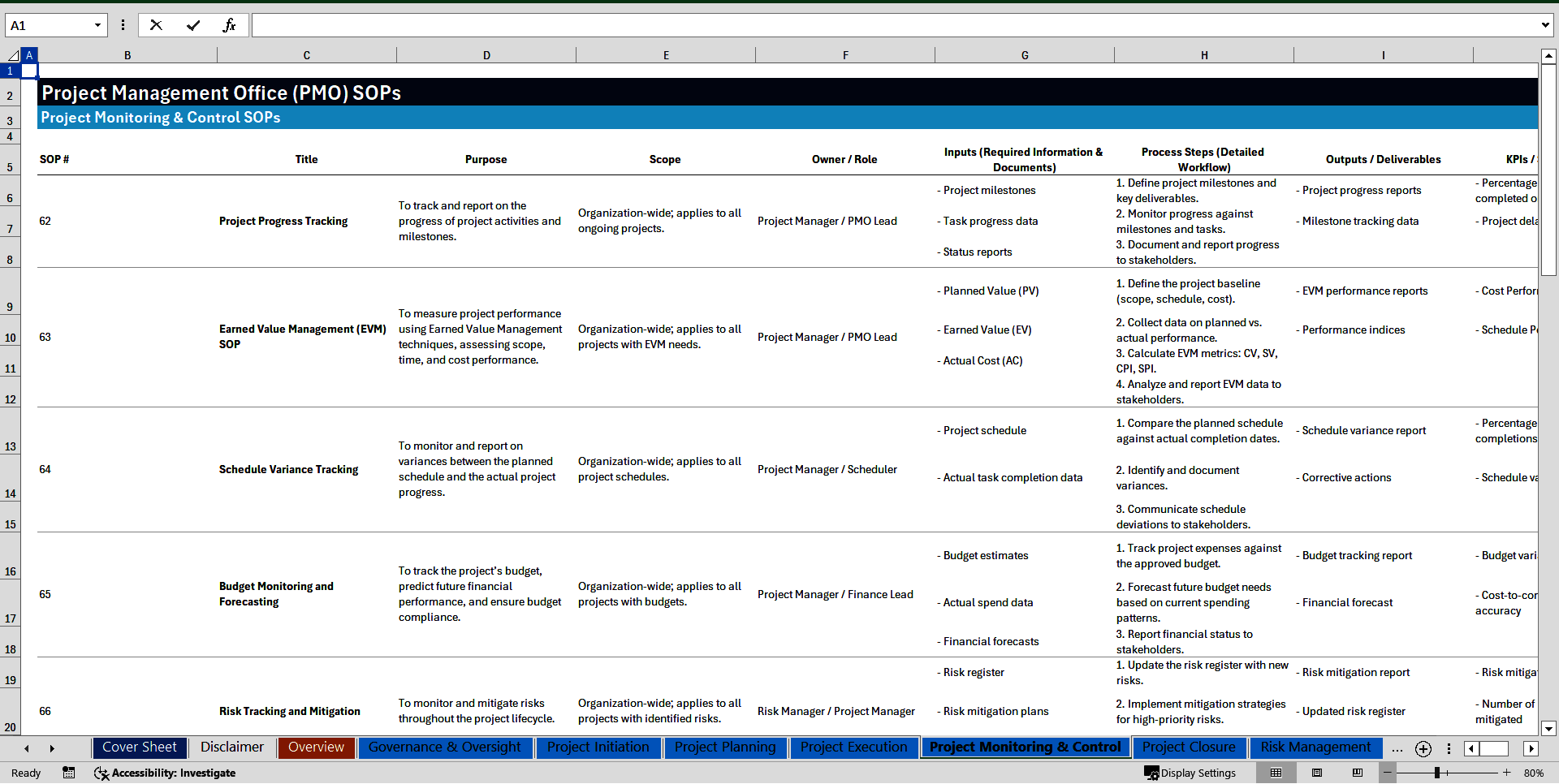This screenshot has width=1559, height=784.
Task: Zoom in using the plus icon
Action: (1506, 773)
